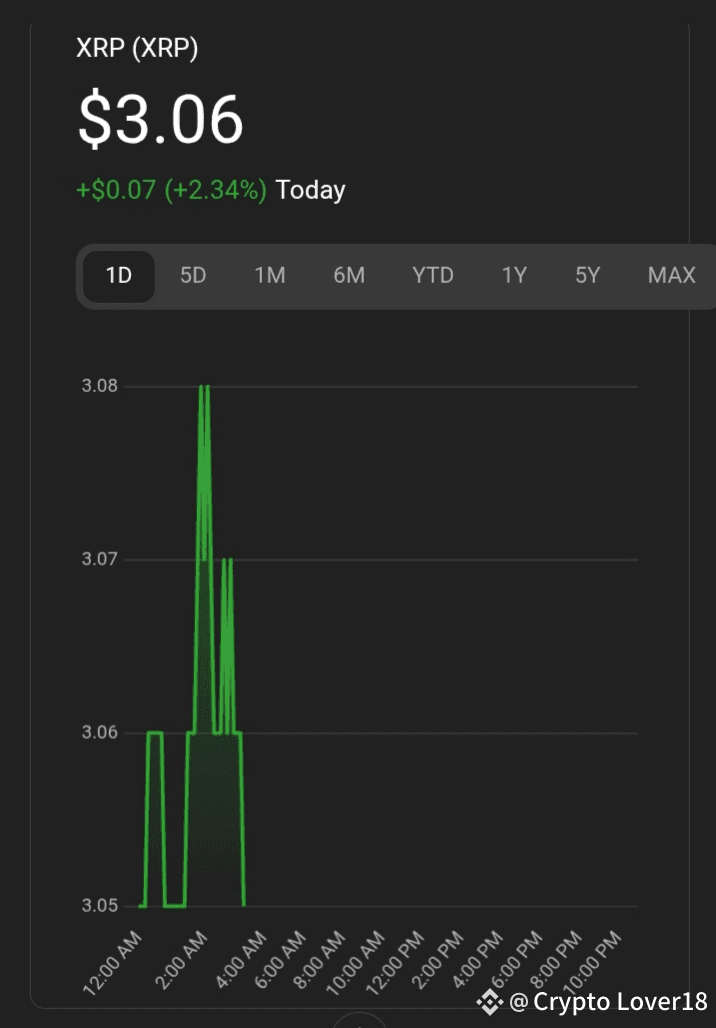The image size is (716, 1028).
Task: Click the Today label next to the change
Action: coord(311,190)
